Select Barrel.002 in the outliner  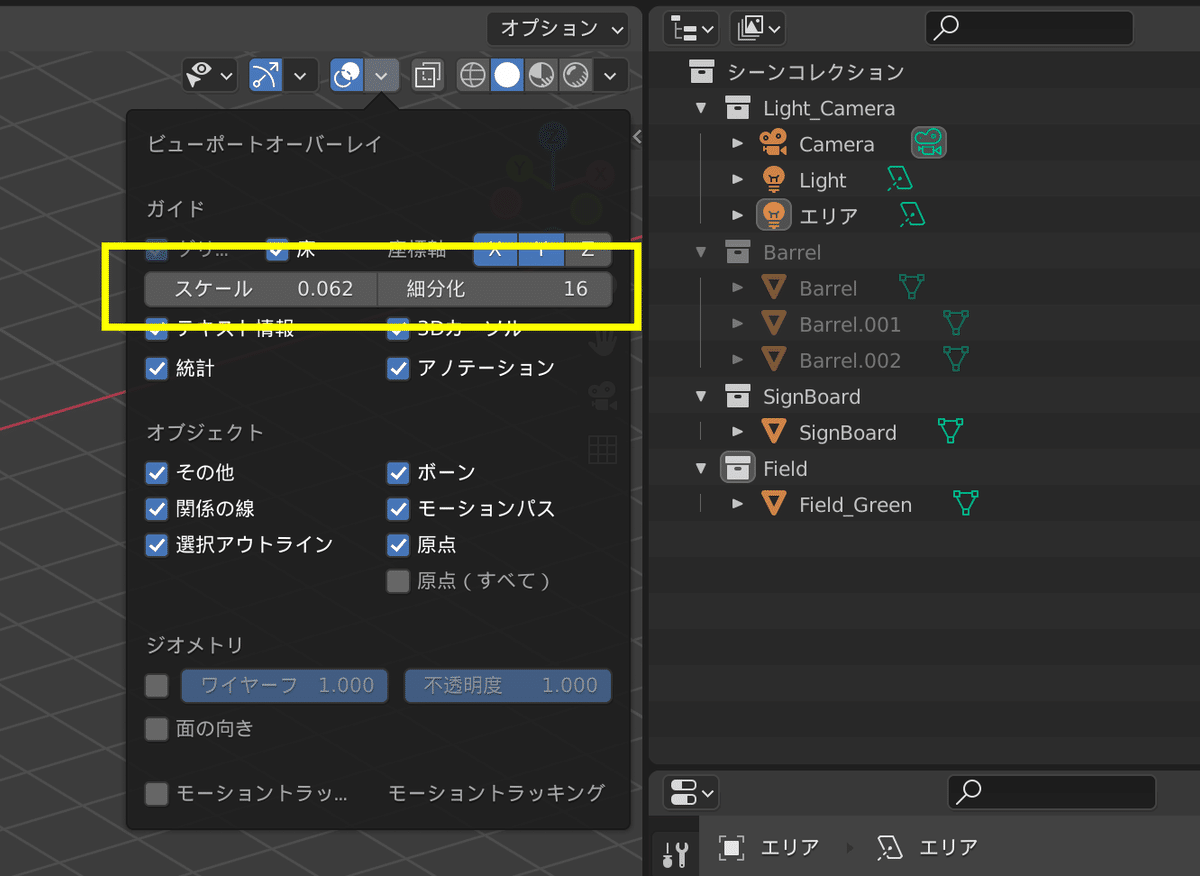(850, 360)
